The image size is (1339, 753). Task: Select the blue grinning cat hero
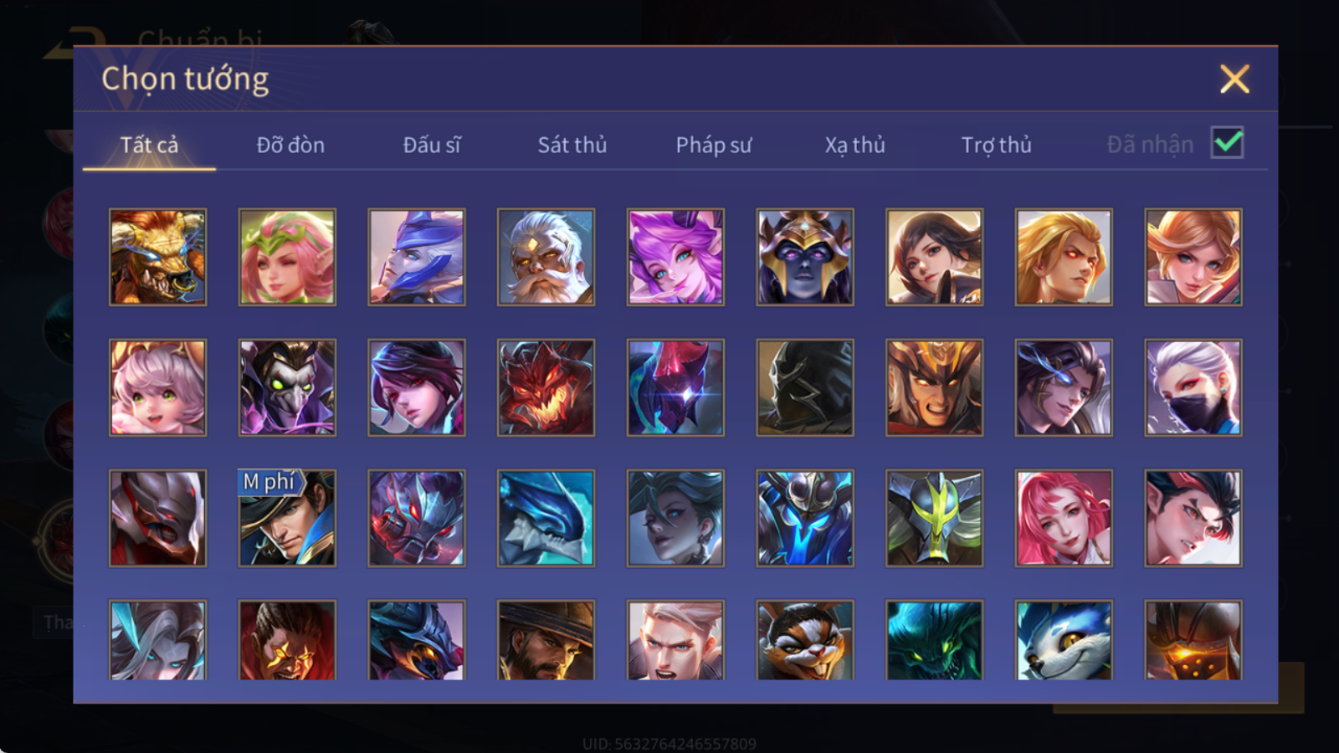tap(1064, 641)
